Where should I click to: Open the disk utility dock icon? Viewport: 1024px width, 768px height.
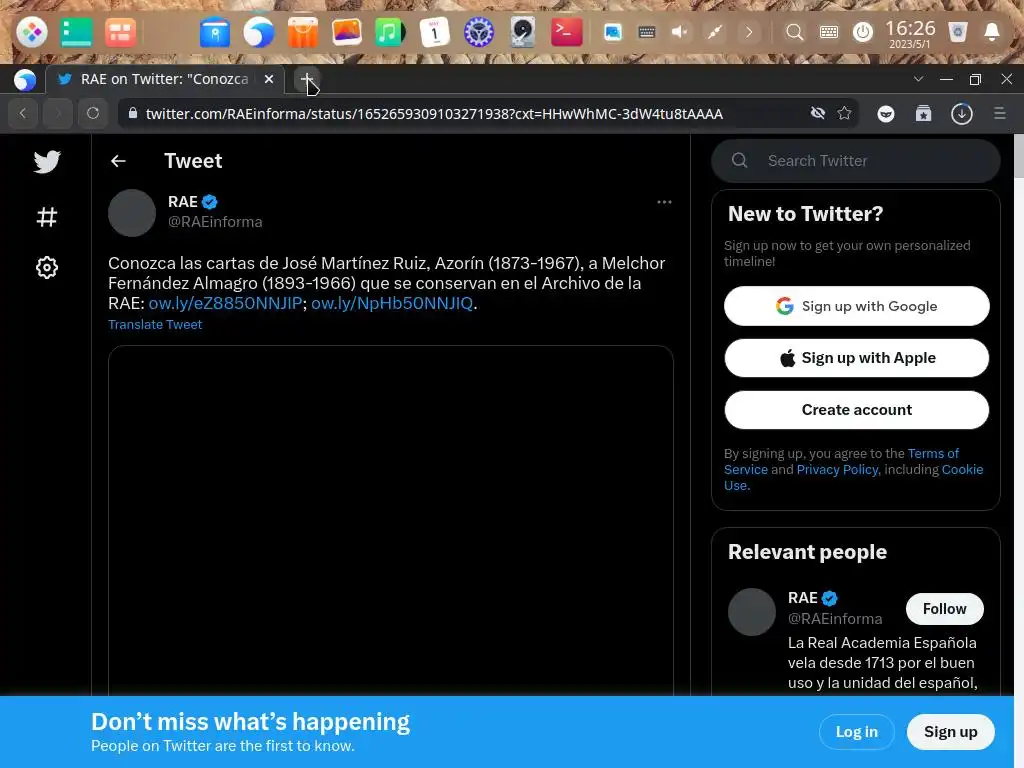[522, 32]
